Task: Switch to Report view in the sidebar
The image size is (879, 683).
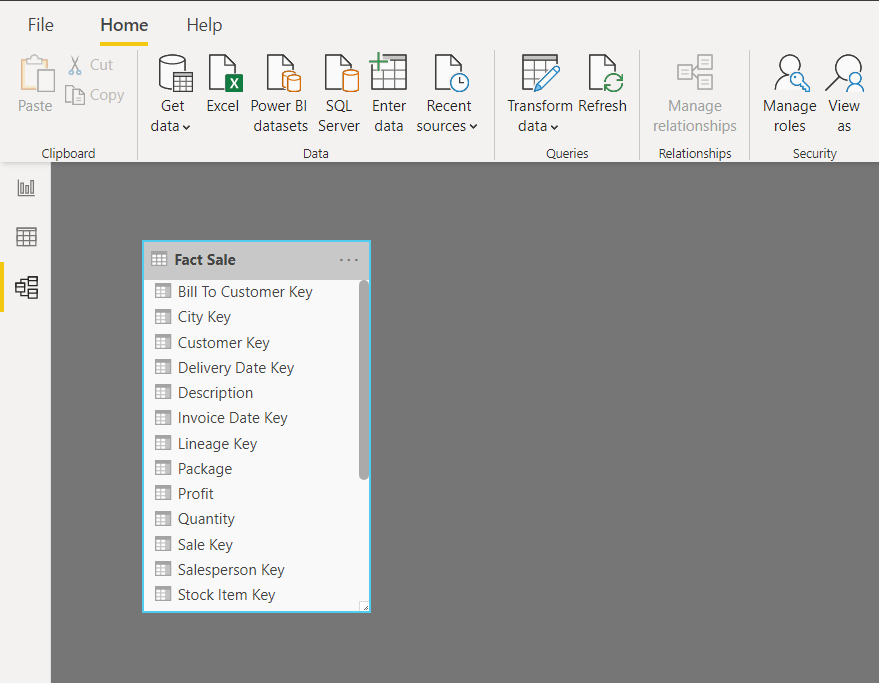Action: [x=25, y=186]
